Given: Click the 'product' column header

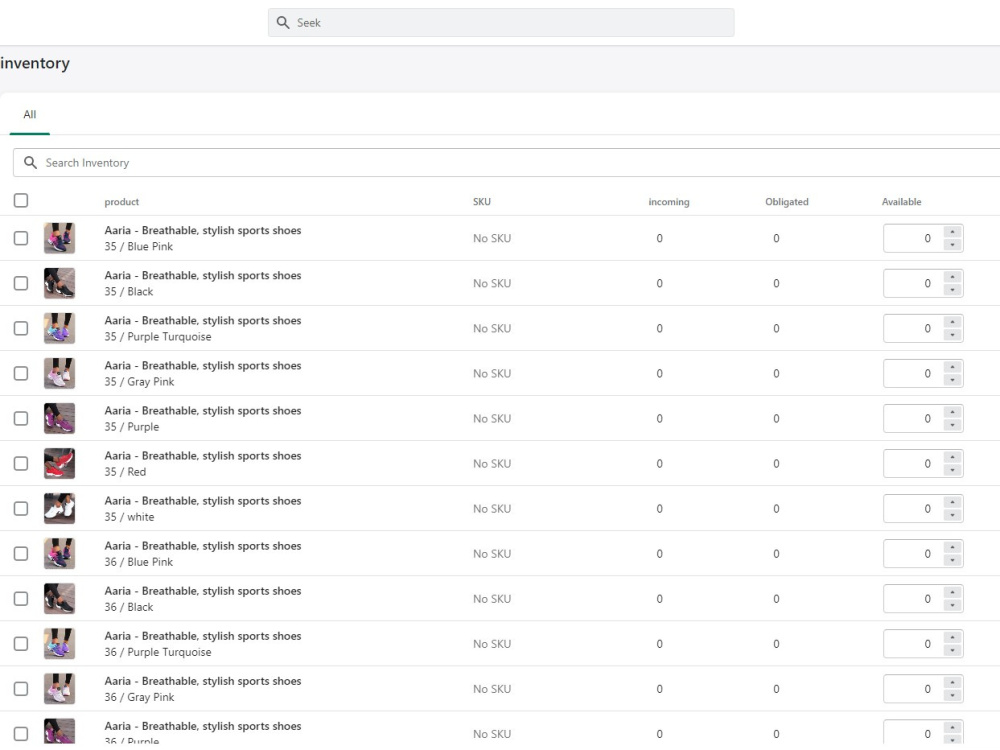Looking at the screenshot, I should click(x=122, y=202).
